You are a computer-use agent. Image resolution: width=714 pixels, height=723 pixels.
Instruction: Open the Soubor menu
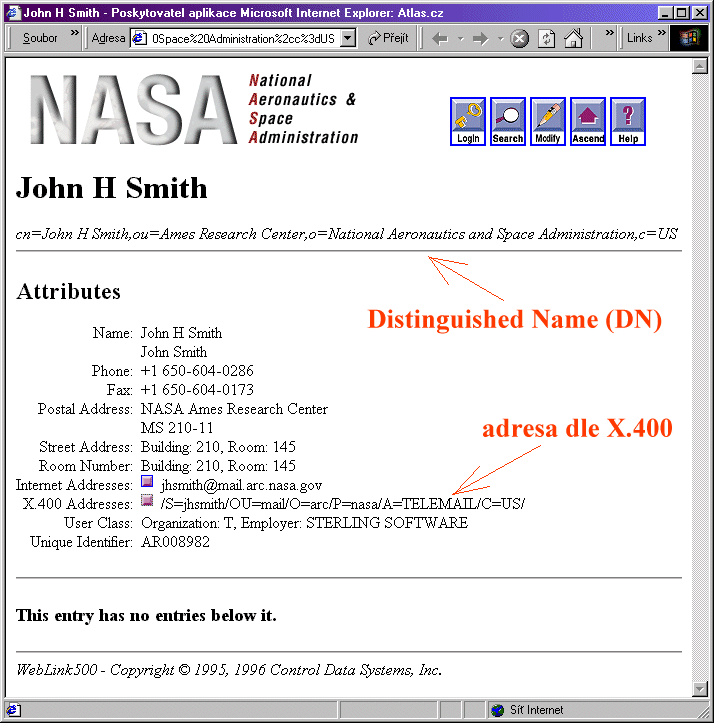pos(40,38)
